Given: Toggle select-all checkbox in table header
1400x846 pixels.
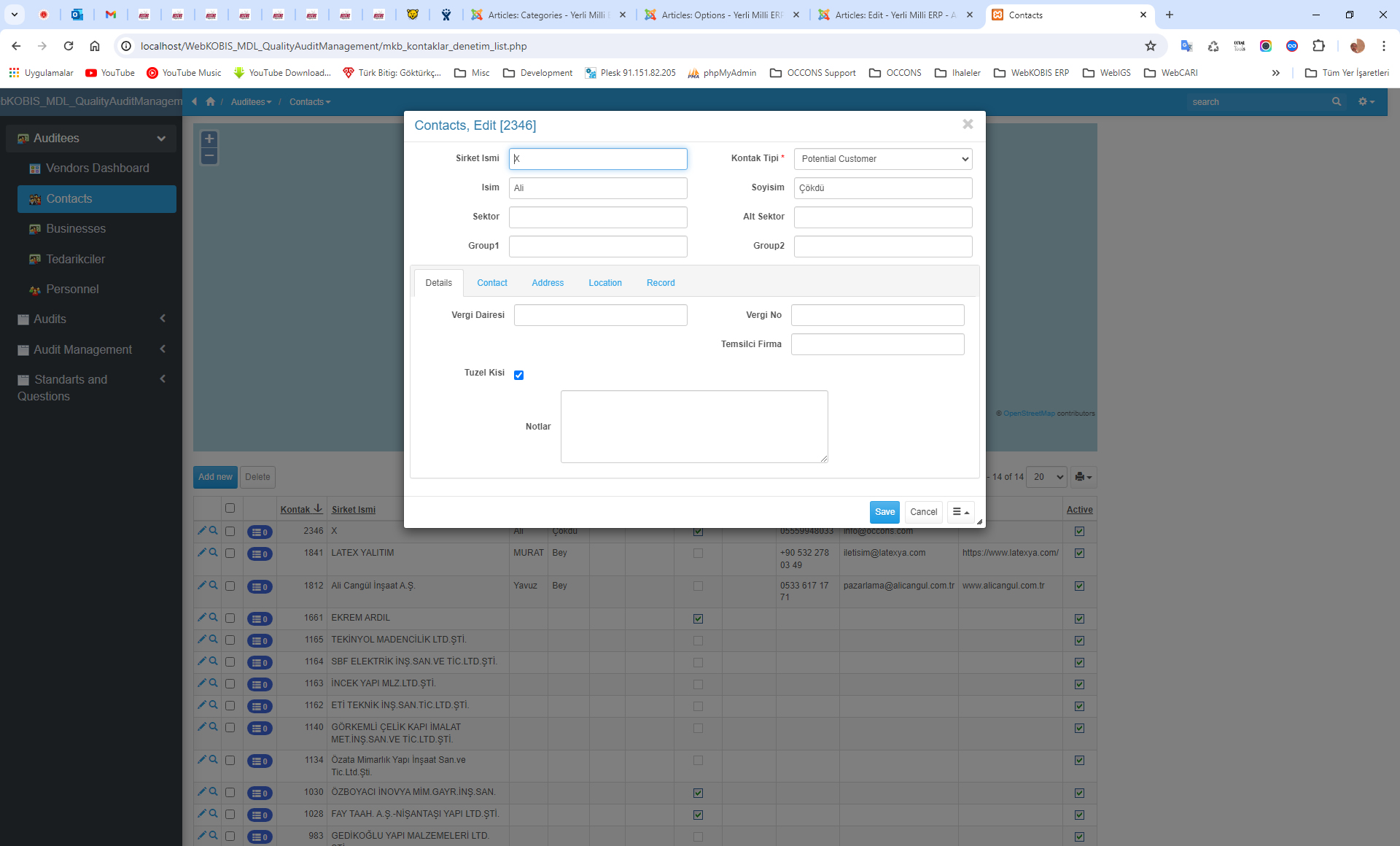Looking at the screenshot, I should point(230,508).
